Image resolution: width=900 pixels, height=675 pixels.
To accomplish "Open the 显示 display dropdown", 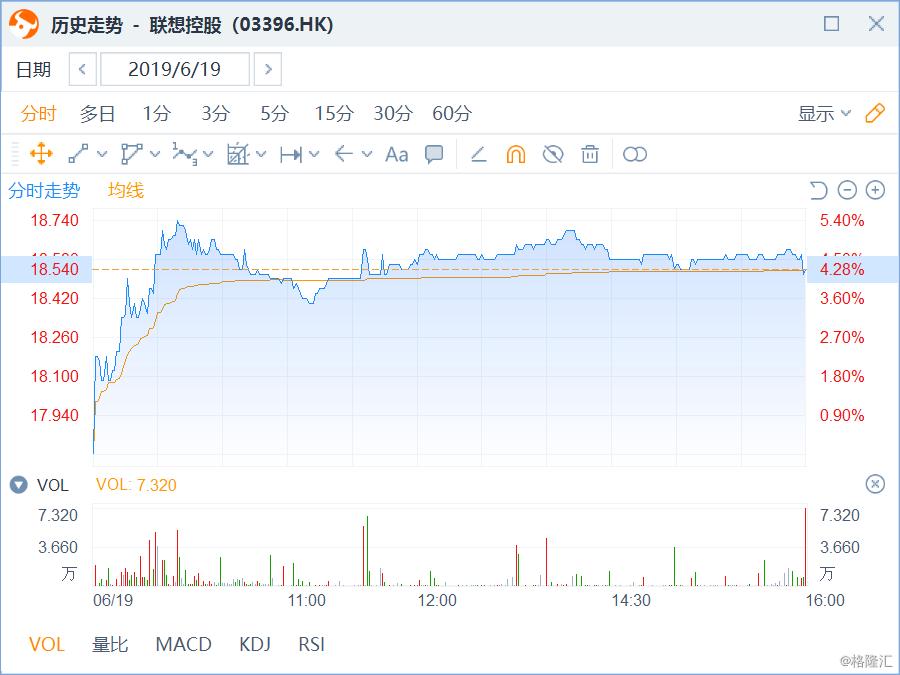I will point(824,114).
